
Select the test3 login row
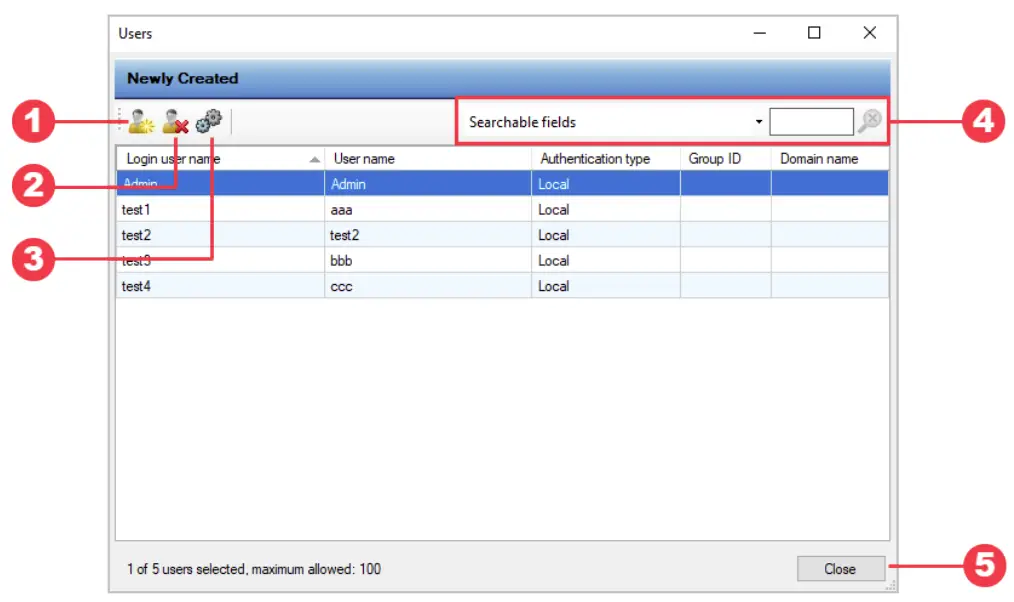502,261
